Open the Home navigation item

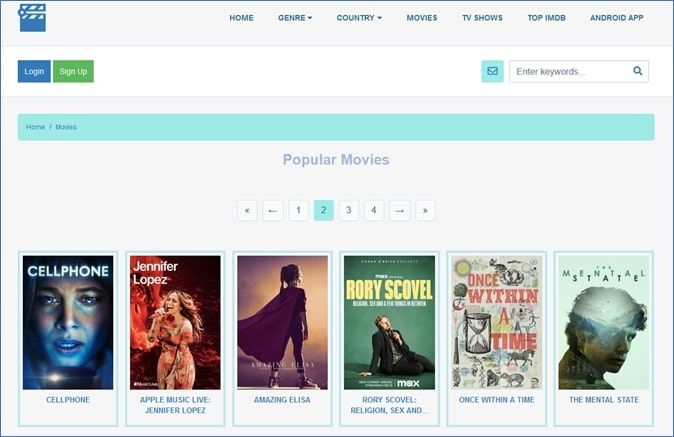coord(241,18)
